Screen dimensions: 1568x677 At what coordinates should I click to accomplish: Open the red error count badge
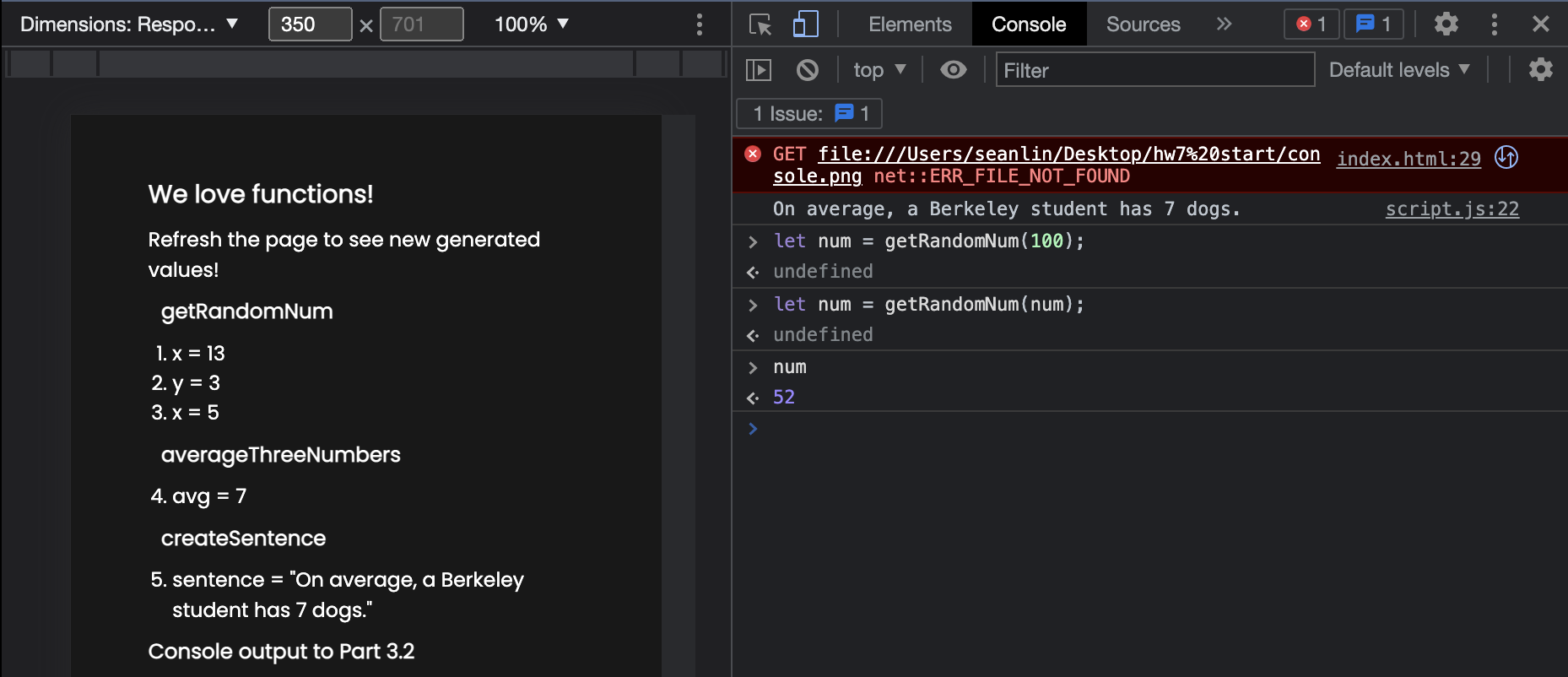[1311, 24]
